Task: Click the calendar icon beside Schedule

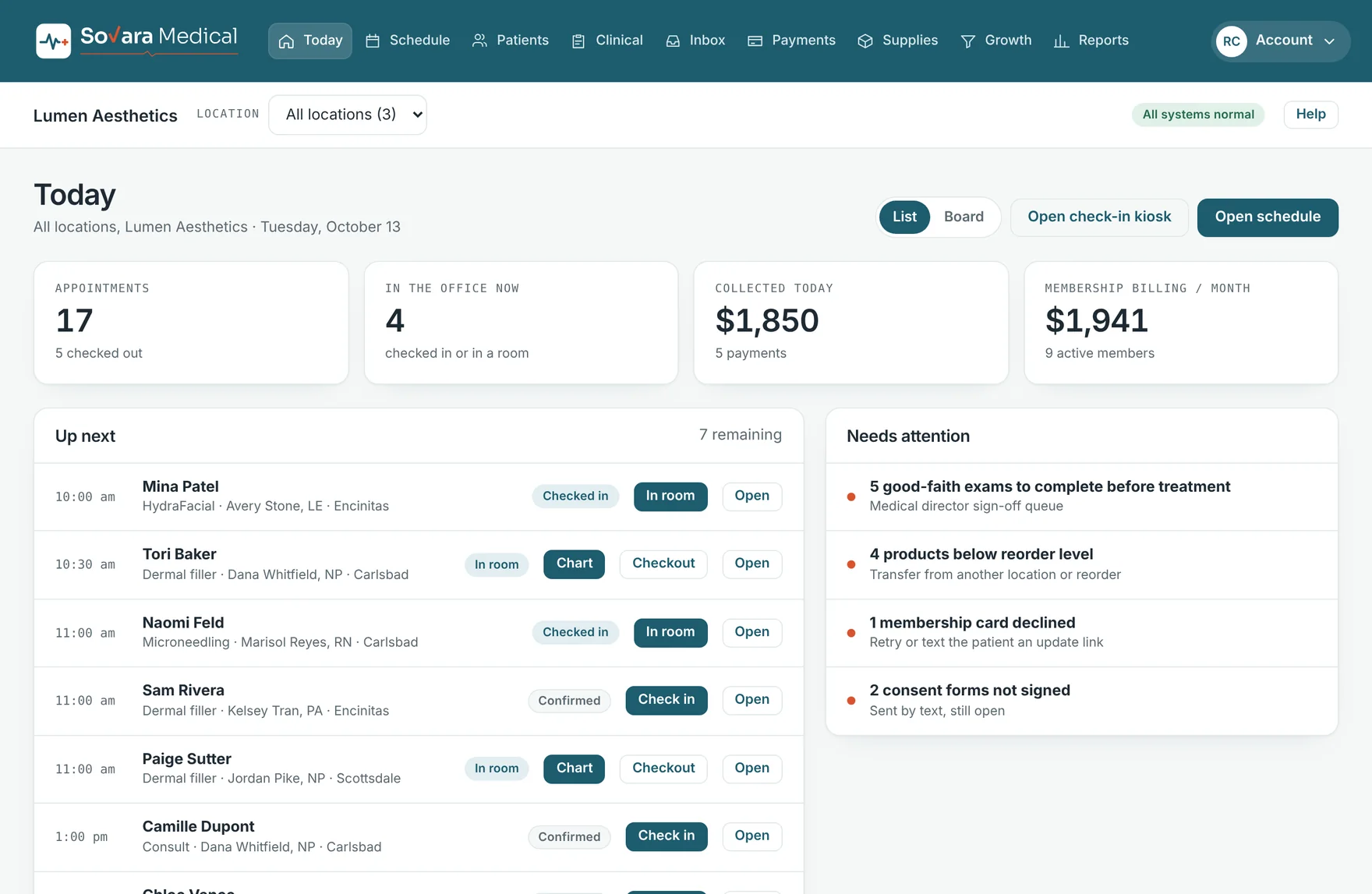Action: click(373, 41)
